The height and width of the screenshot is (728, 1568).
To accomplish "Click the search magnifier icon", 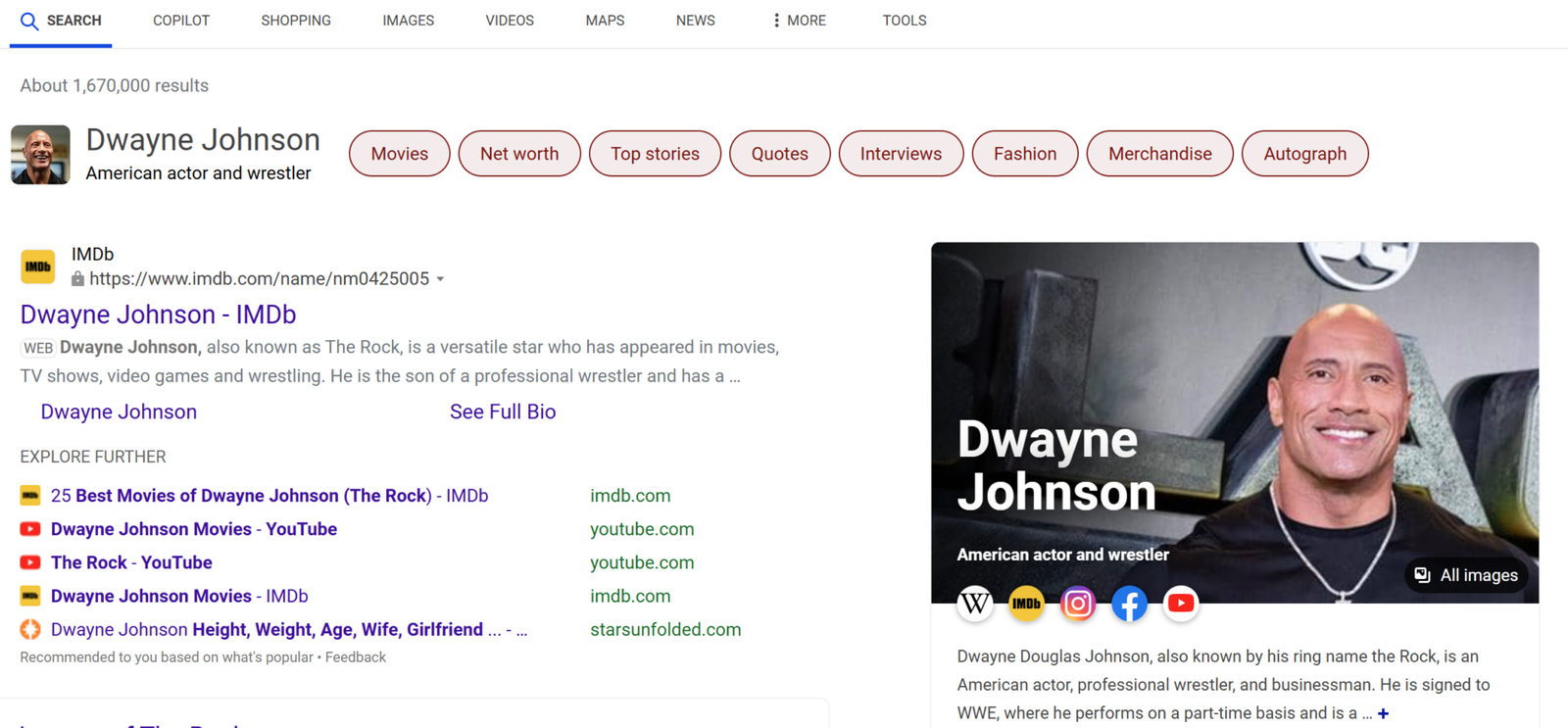I will (x=29, y=21).
